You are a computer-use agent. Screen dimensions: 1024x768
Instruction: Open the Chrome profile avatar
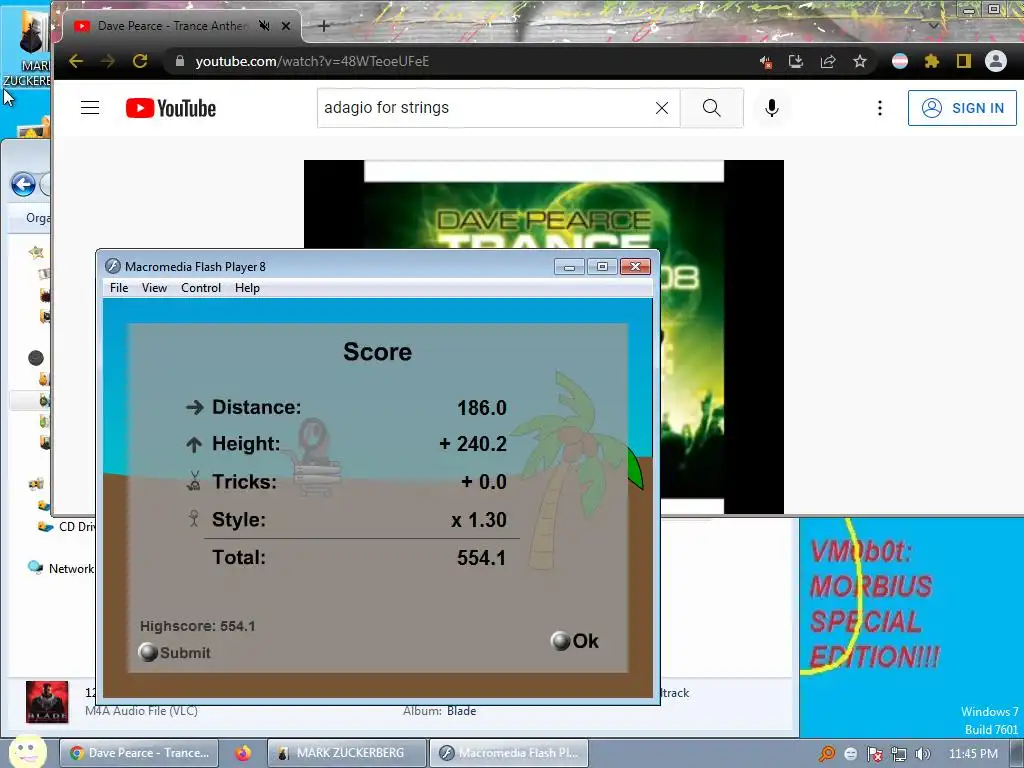click(x=995, y=61)
